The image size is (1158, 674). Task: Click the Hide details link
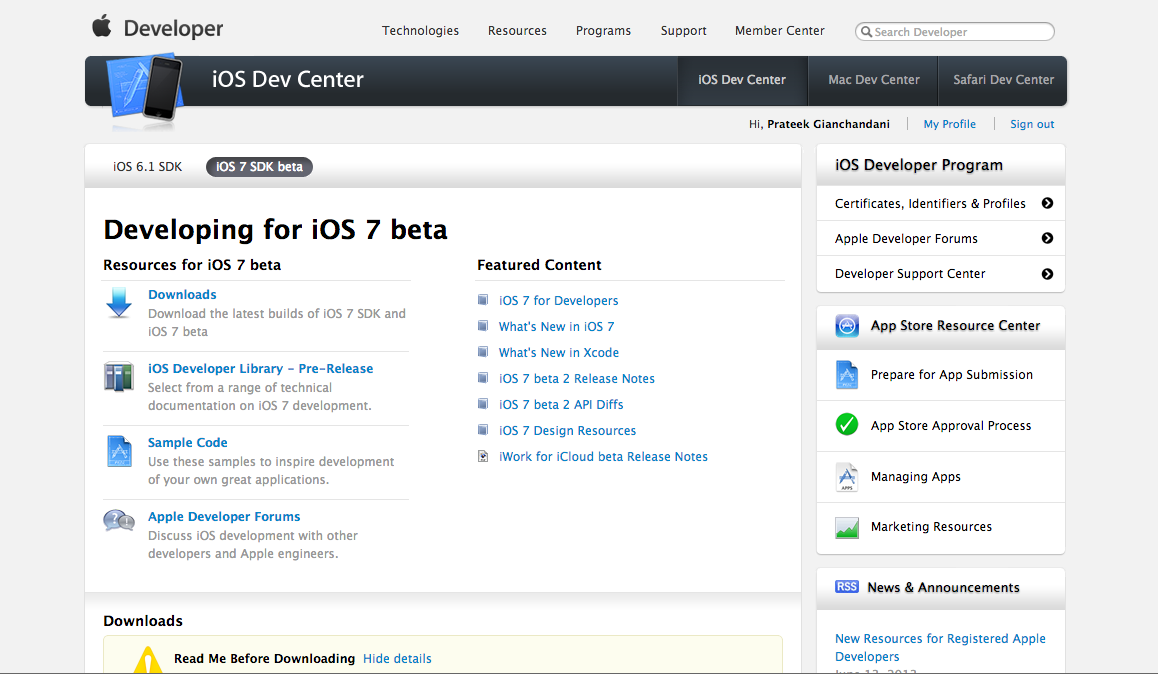point(397,658)
